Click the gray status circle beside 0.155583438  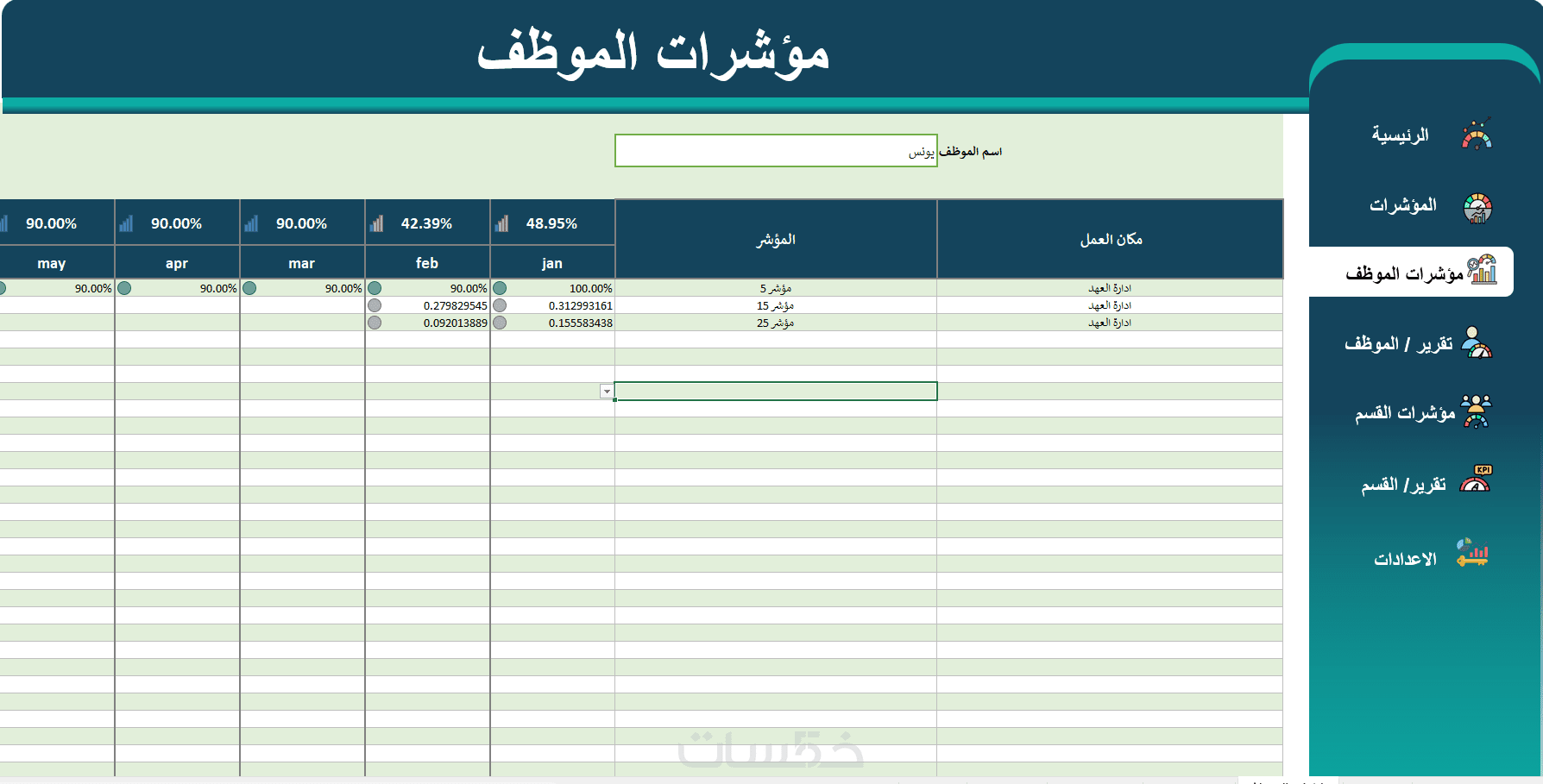500,323
